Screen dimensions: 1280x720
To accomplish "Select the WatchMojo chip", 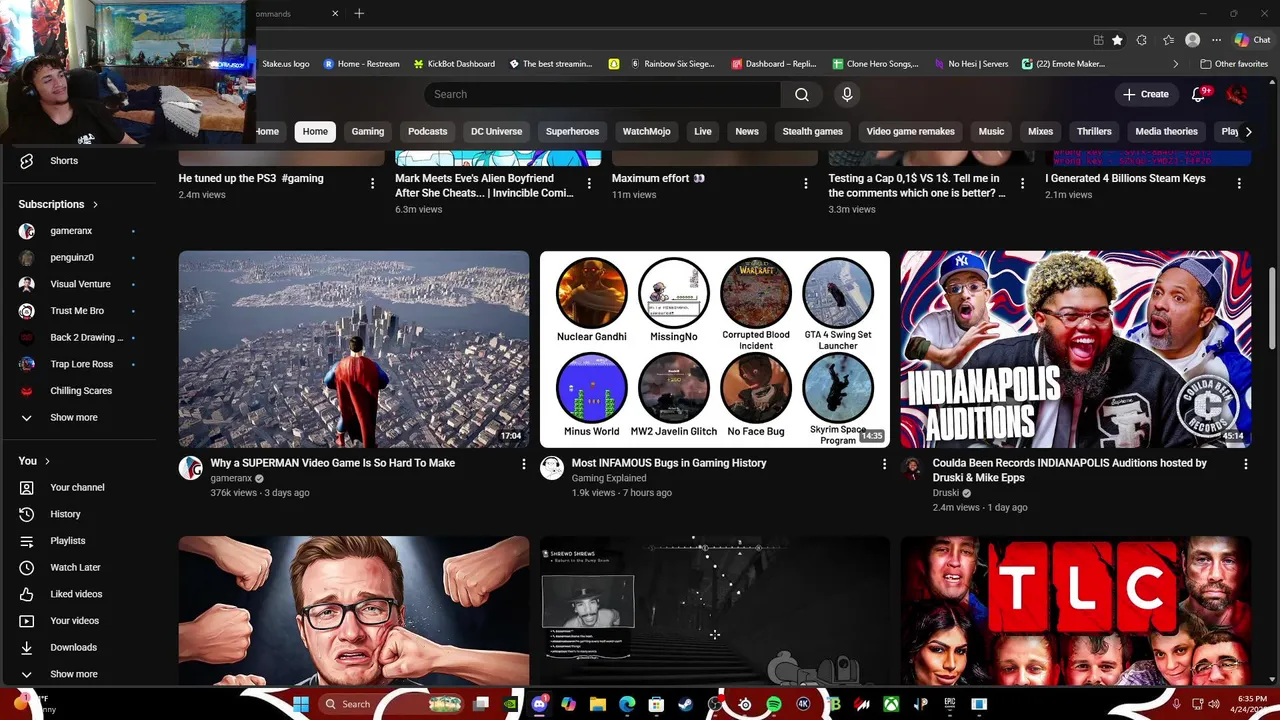I will tap(646, 131).
